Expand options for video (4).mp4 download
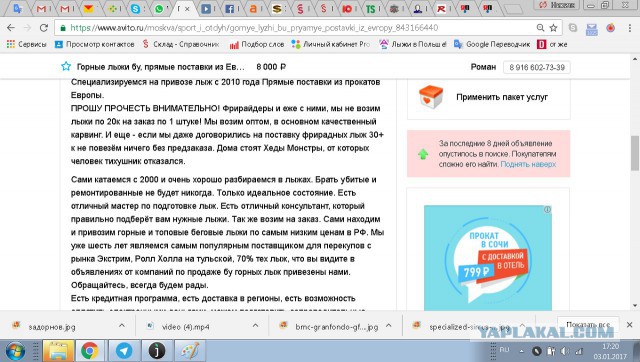 [x=255, y=325]
